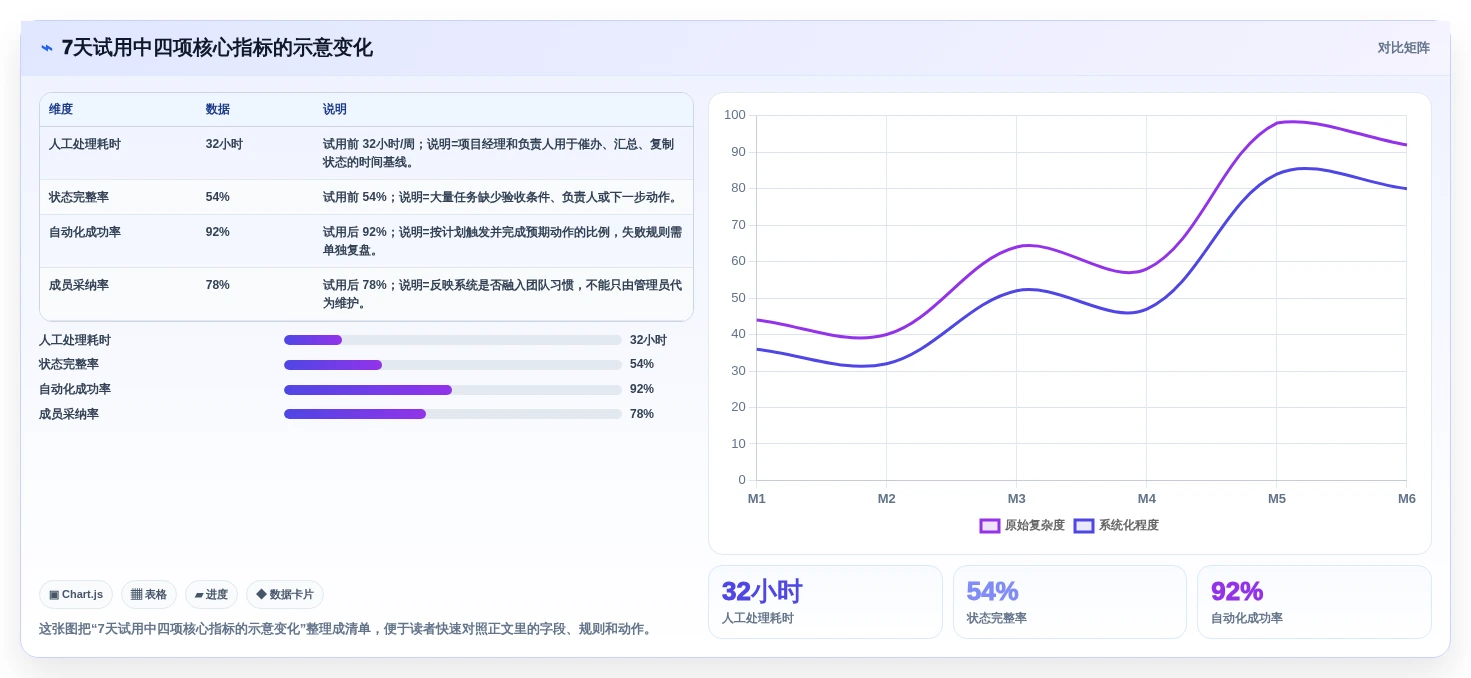Image resolution: width=1471 pixels, height=678 pixels.
Task: Select 人工处理耗时 table row cell
Action: [x=85, y=144]
